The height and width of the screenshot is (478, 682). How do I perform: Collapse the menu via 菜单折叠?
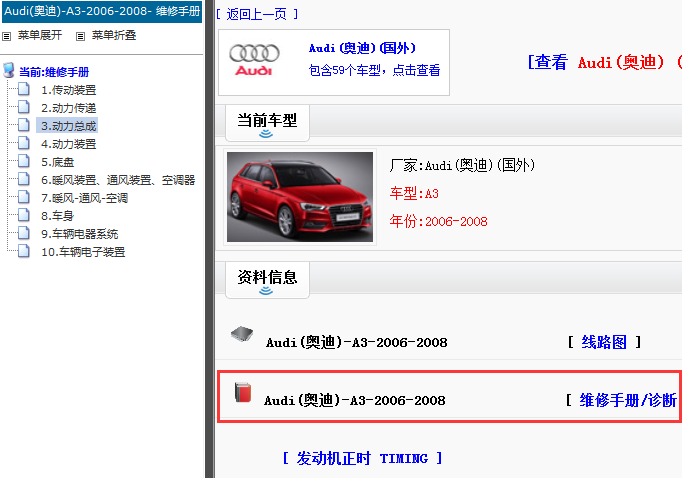point(114,35)
